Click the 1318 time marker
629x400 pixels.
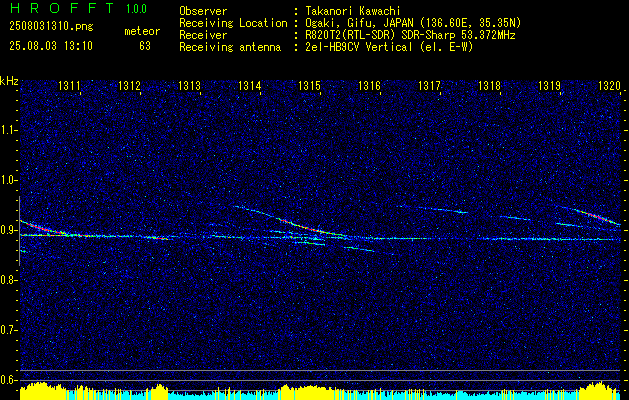click(x=489, y=85)
